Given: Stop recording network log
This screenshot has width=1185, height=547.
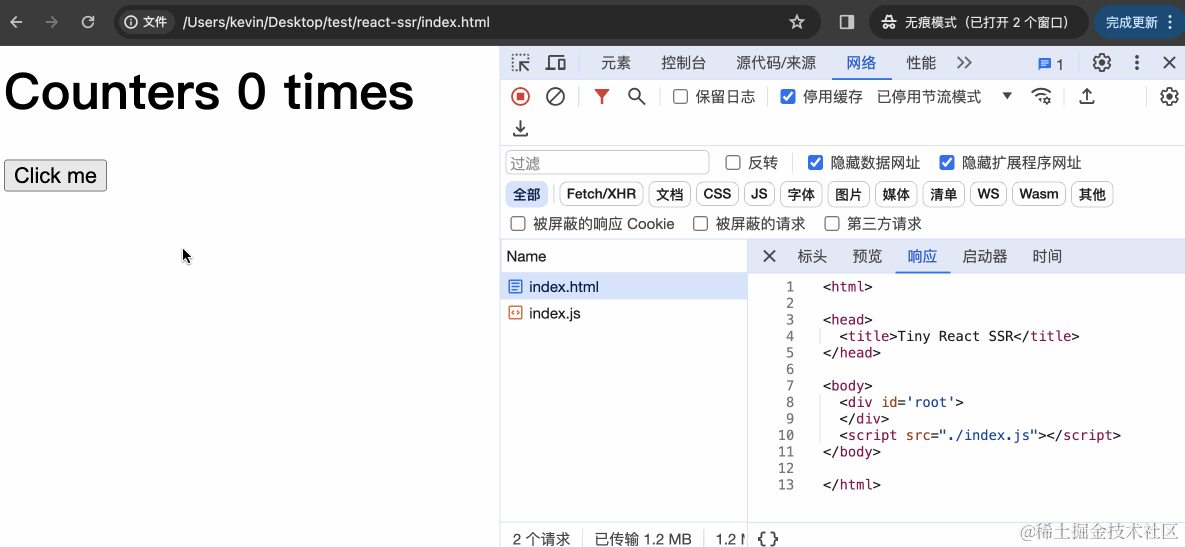Looking at the screenshot, I should 520,97.
